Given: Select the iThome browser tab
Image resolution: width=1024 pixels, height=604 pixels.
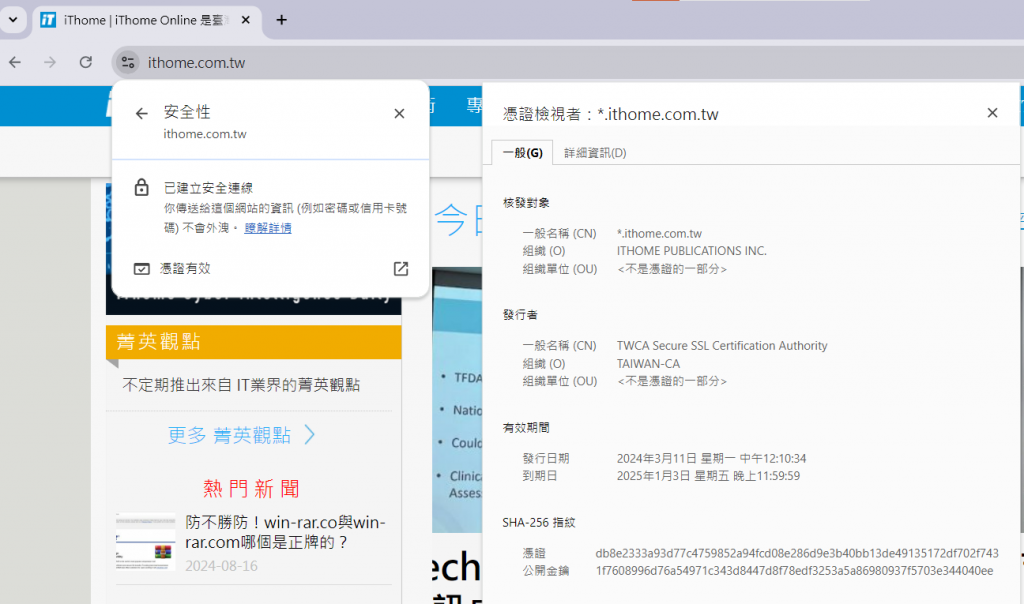Looking at the screenshot, I should (146, 20).
